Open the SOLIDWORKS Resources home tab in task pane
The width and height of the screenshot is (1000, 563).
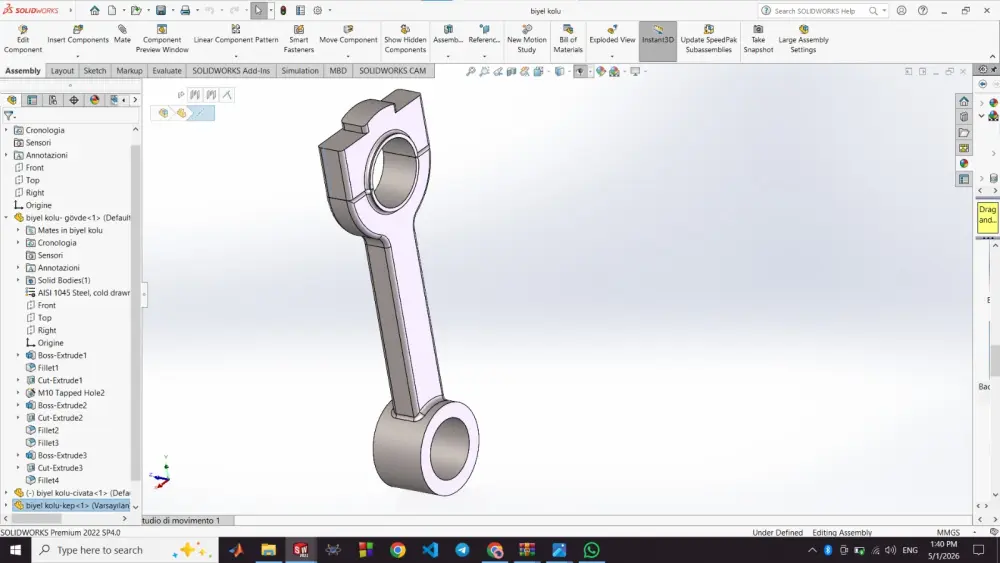pyautogui.click(x=964, y=101)
